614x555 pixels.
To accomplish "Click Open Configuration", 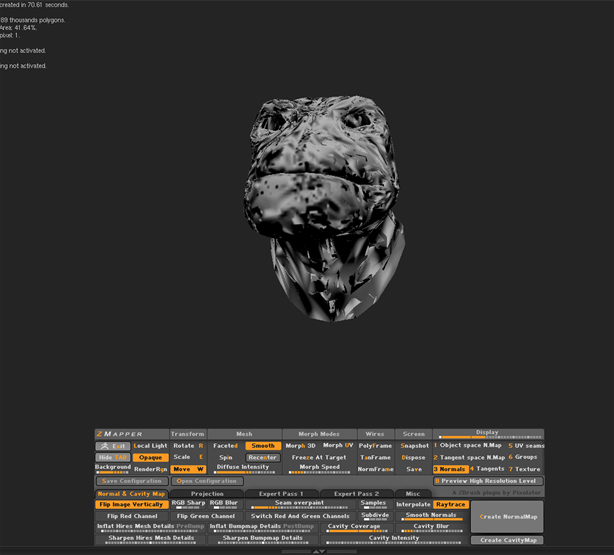I will coord(207,481).
